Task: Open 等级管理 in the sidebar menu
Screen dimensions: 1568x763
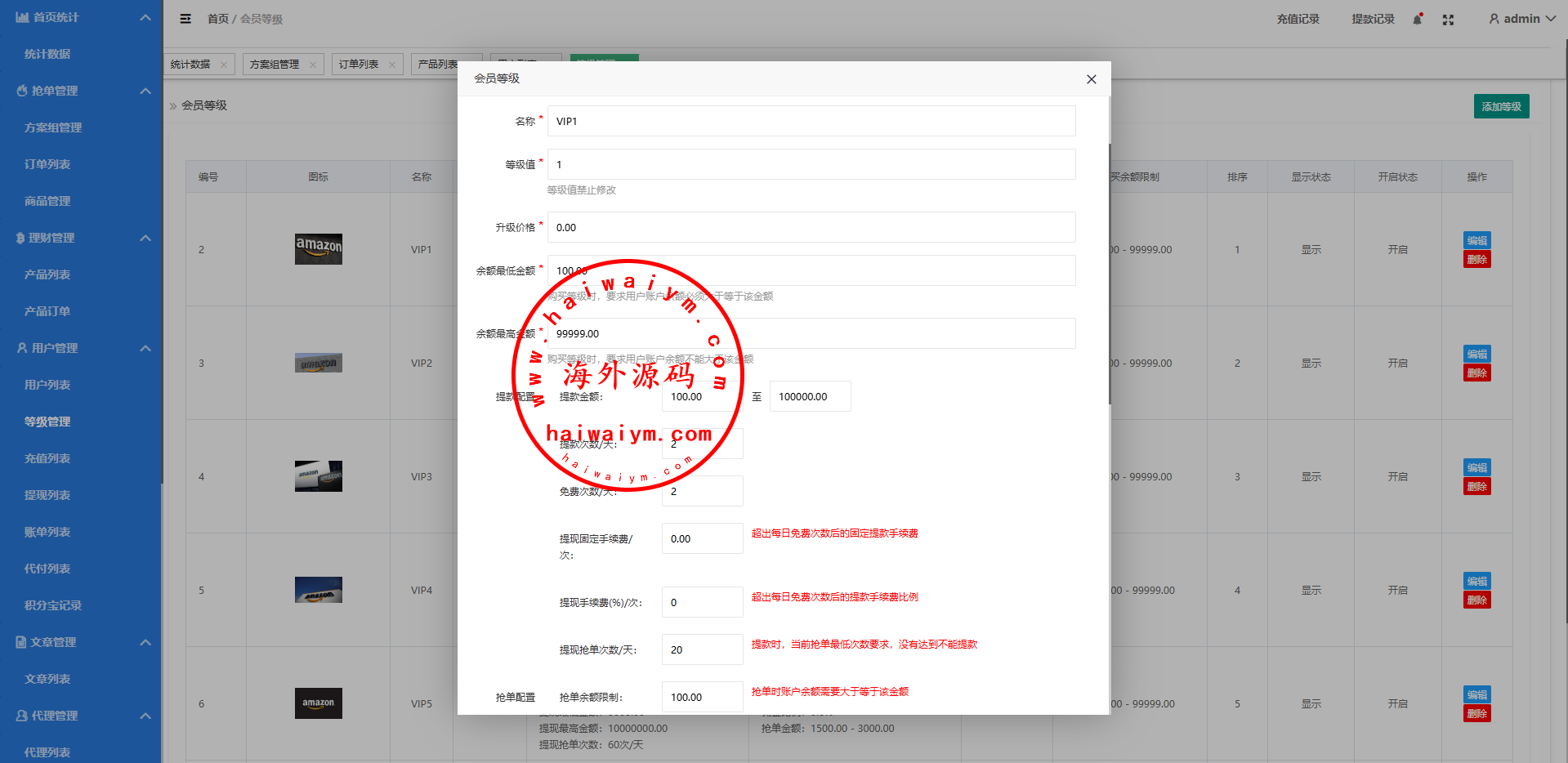Action: [x=47, y=422]
